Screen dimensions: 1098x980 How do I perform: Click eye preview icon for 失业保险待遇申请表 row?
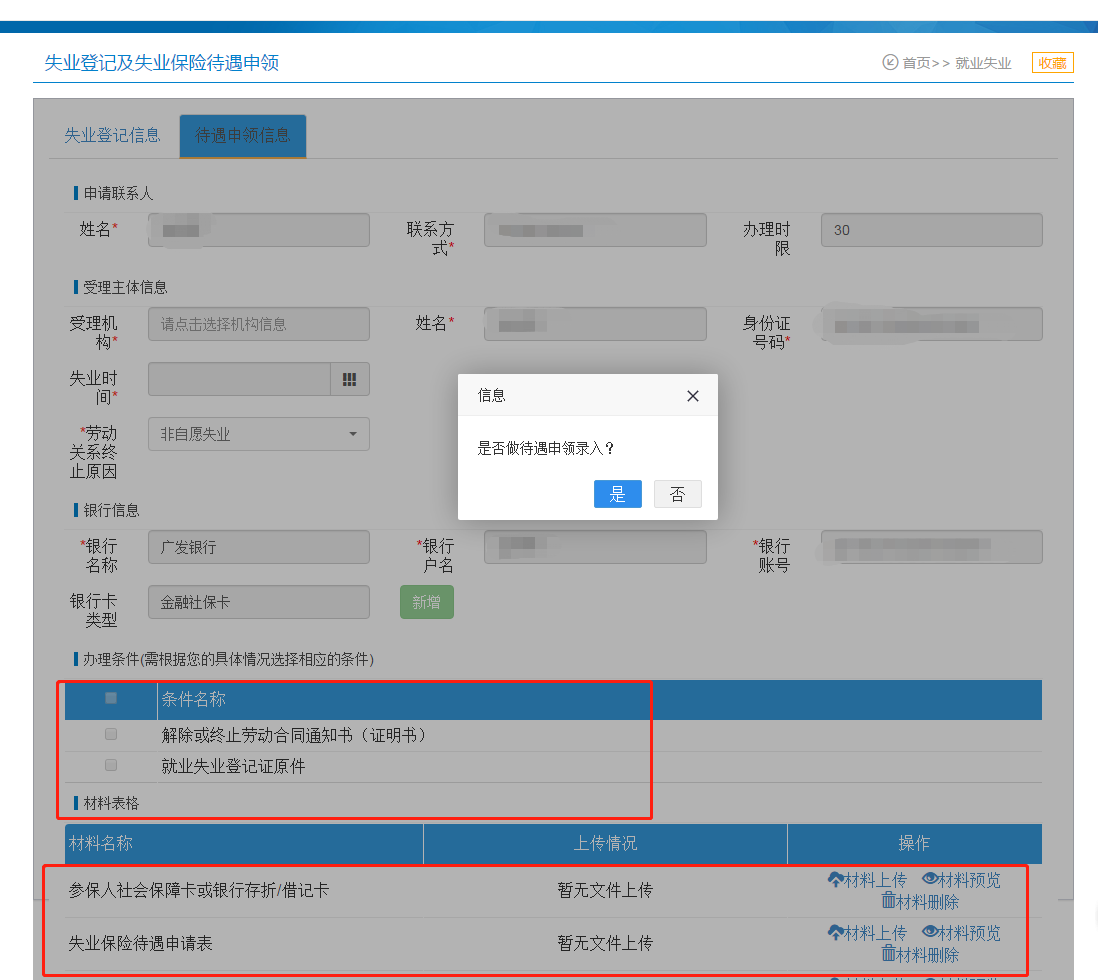click(930, 933)
